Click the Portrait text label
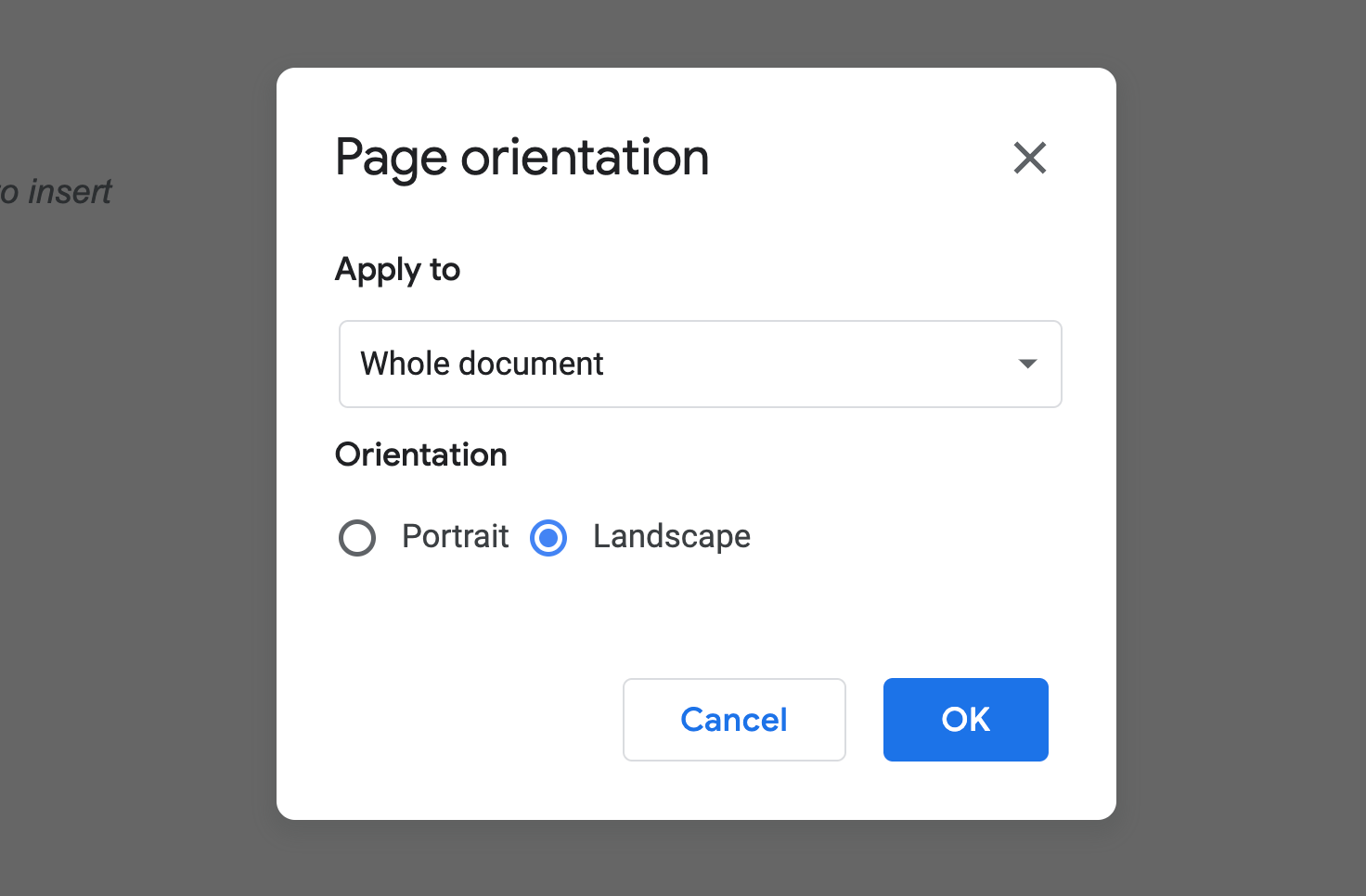Viewport: 1366px width, 896px height. (x=455, y=536)
